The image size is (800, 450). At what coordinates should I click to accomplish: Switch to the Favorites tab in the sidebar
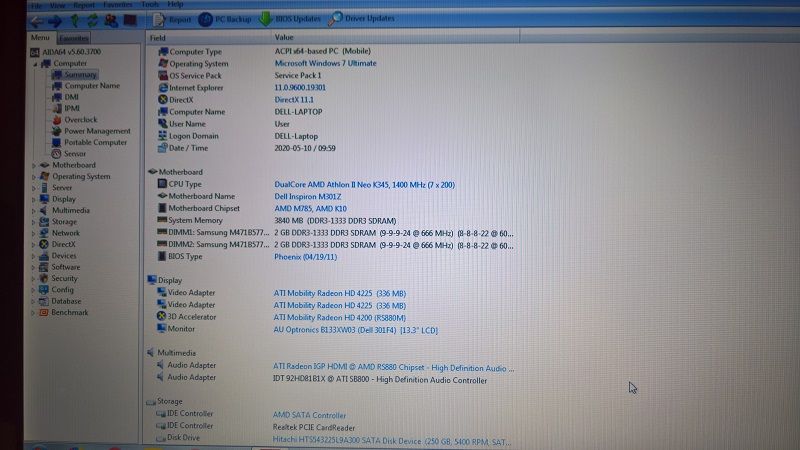tap(73, 38)
